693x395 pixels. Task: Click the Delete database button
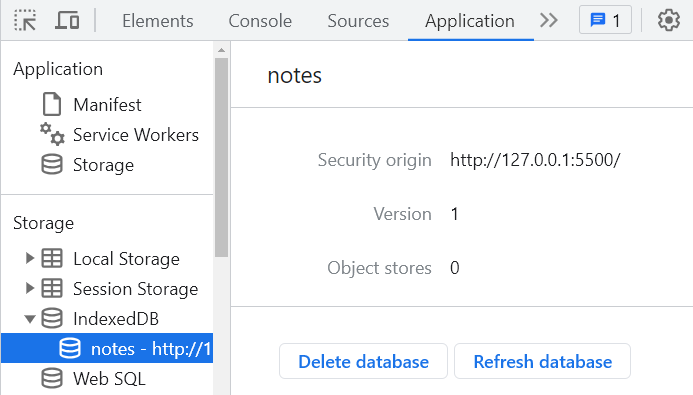pos(363,361)
